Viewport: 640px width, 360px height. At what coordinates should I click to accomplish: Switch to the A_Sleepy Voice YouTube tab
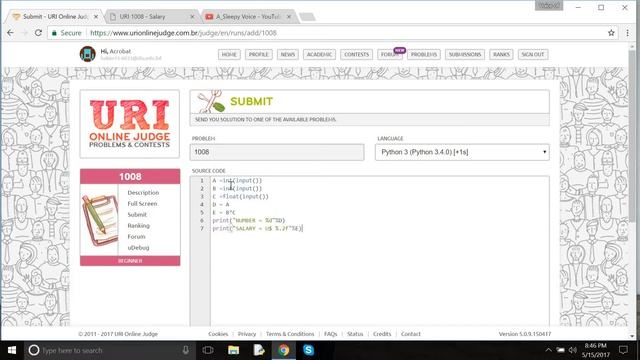pos(247,17)
